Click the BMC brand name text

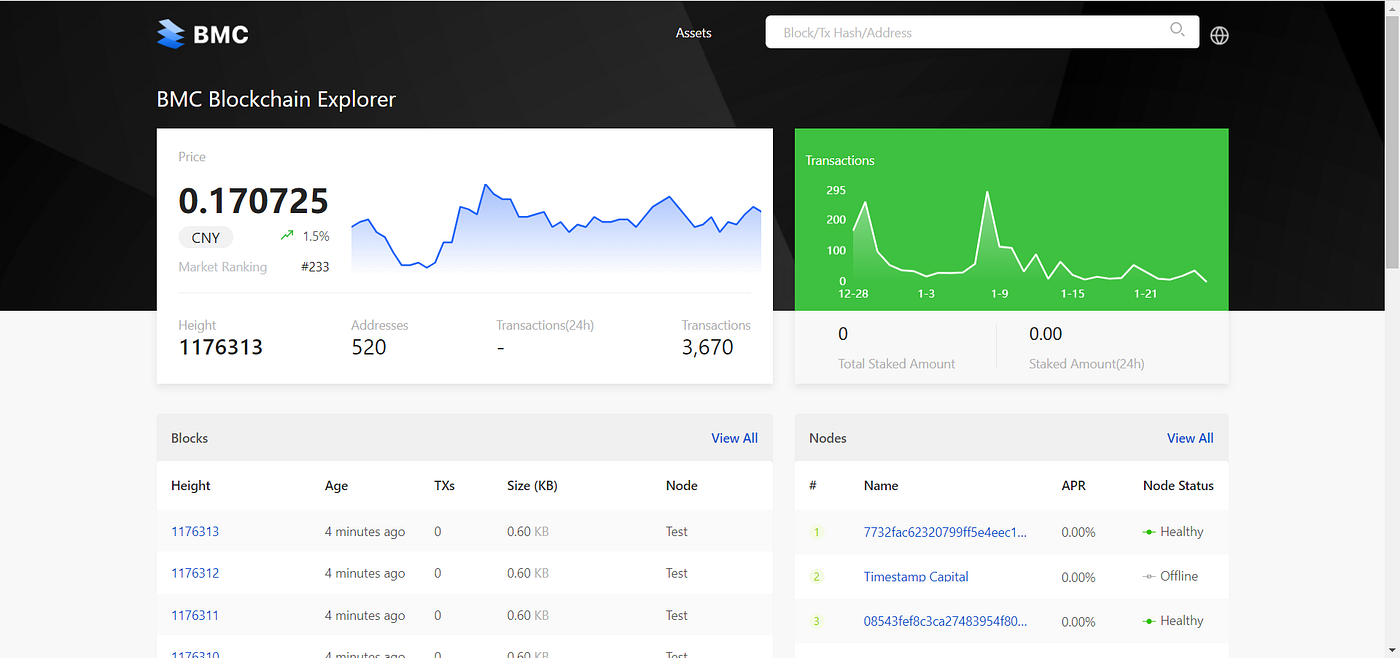[221, 35]
